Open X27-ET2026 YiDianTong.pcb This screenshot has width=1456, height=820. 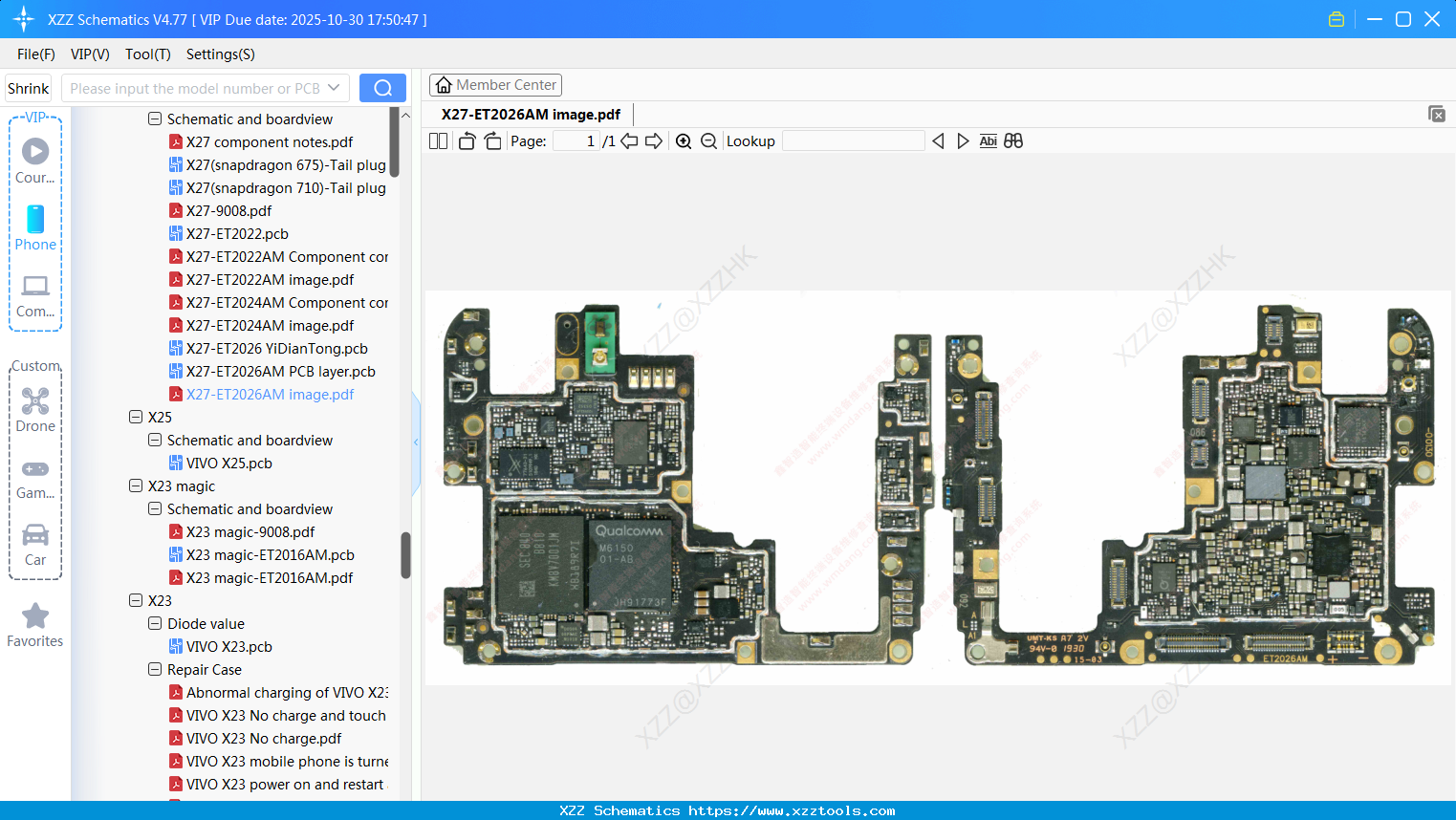277,349
